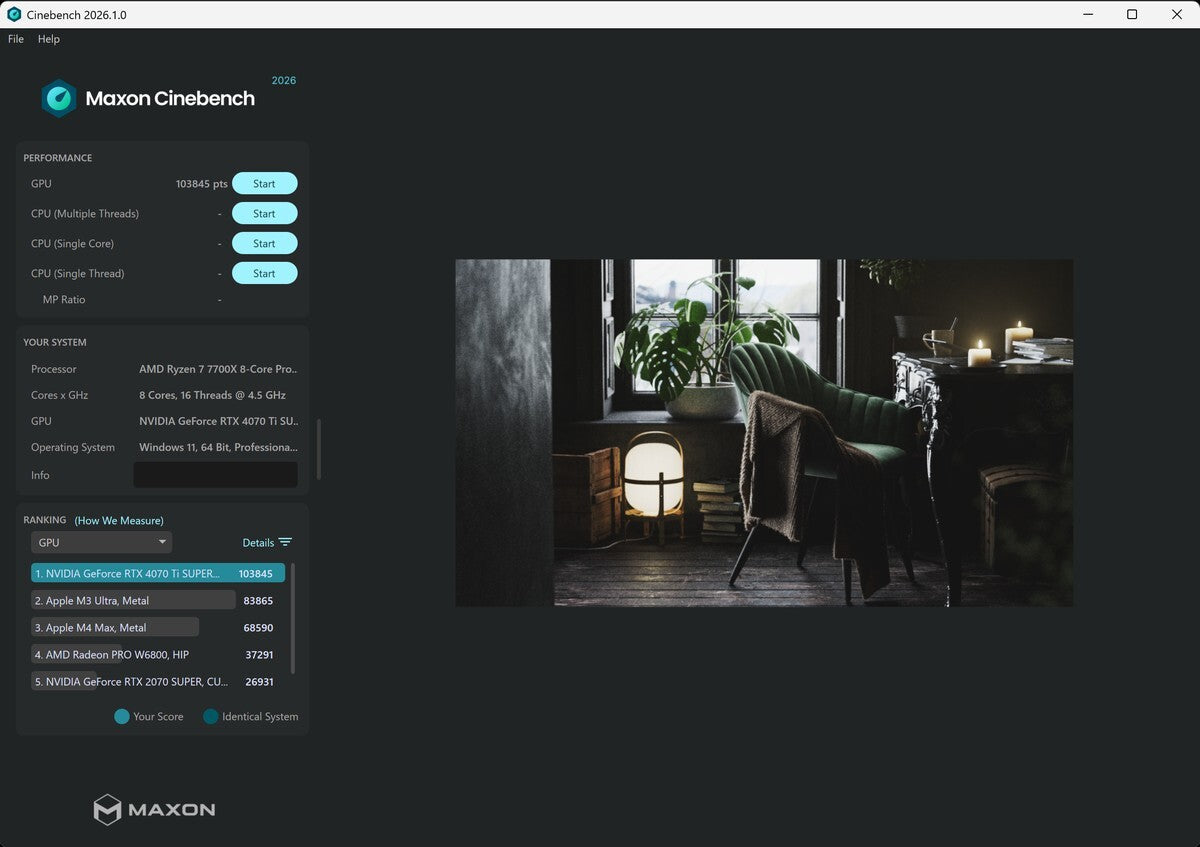Start the CPU Single Core test
This screenshot has width=1200, height=847.
click(264, 243)
